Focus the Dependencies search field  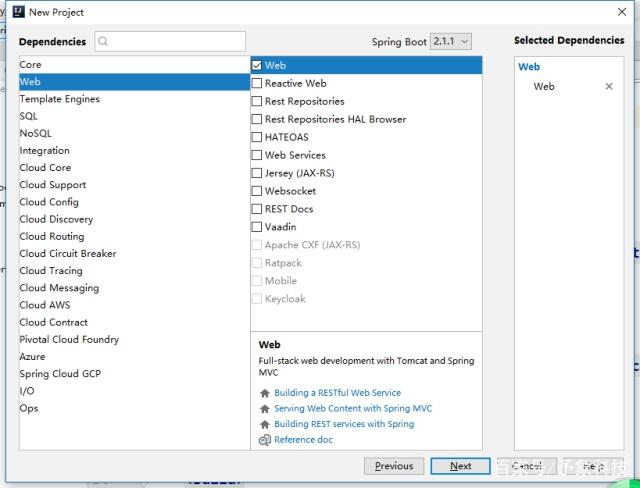tap(170, 41)
